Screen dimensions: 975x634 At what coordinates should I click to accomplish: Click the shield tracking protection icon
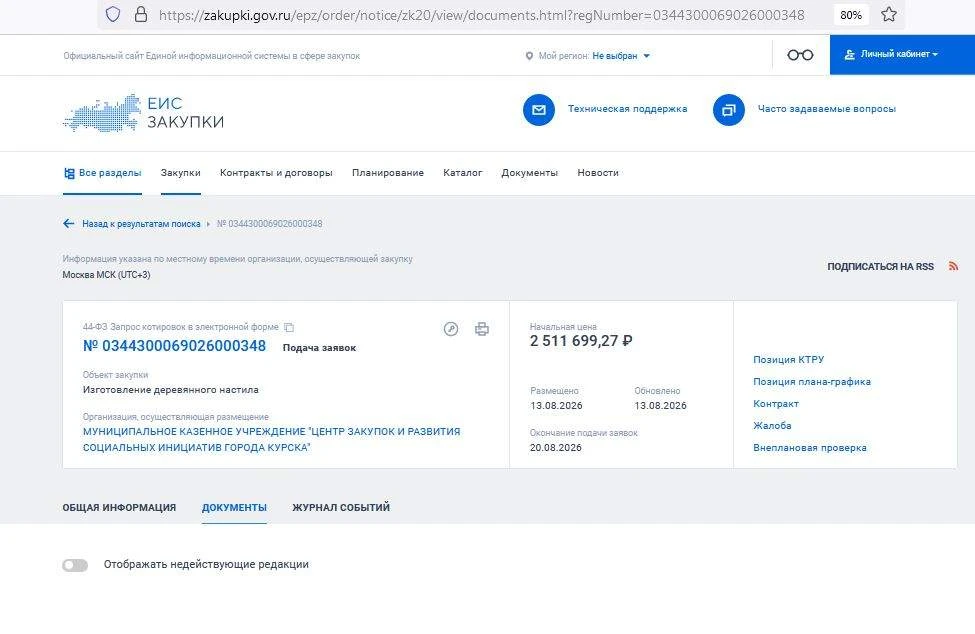pyautogui.click(x=113, y=14)
